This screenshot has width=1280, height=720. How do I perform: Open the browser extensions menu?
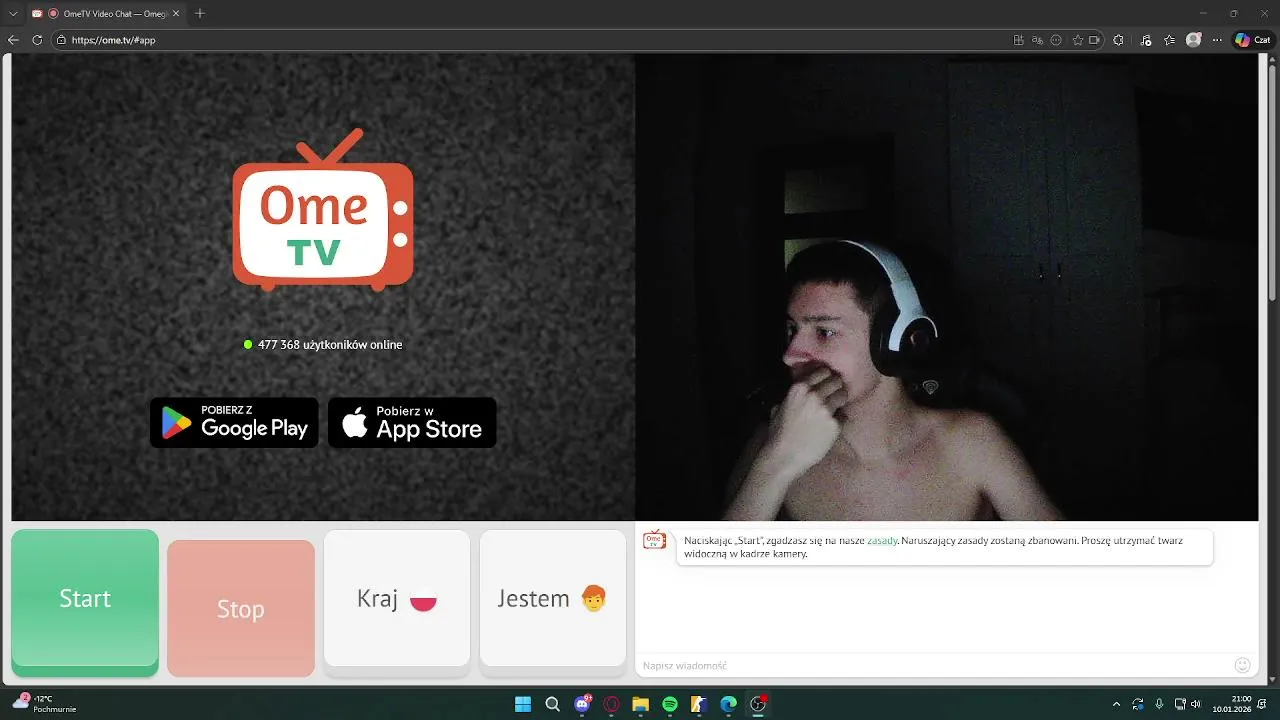1118,40
